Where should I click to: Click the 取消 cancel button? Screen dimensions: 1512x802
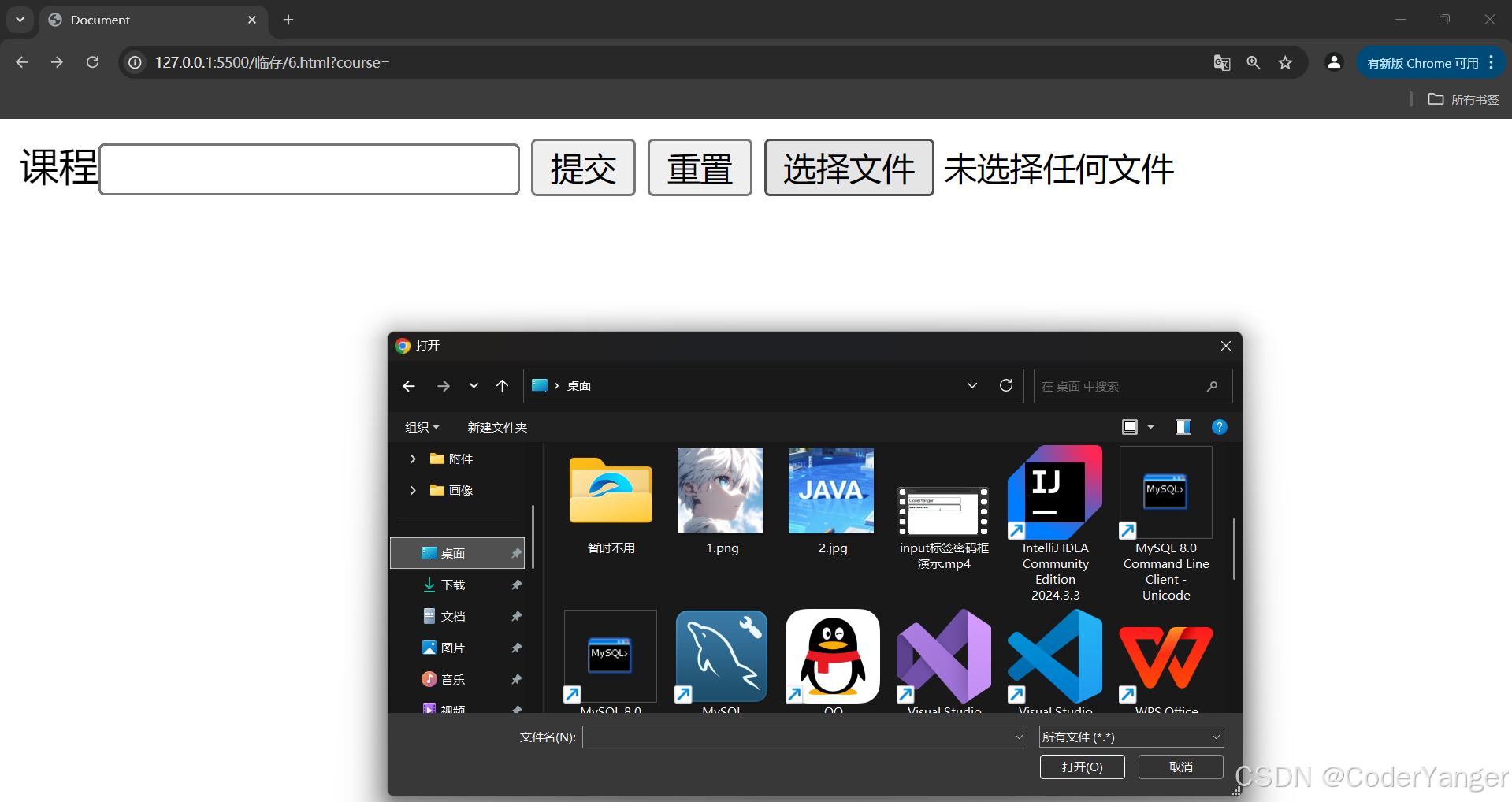pos(1180,767)
